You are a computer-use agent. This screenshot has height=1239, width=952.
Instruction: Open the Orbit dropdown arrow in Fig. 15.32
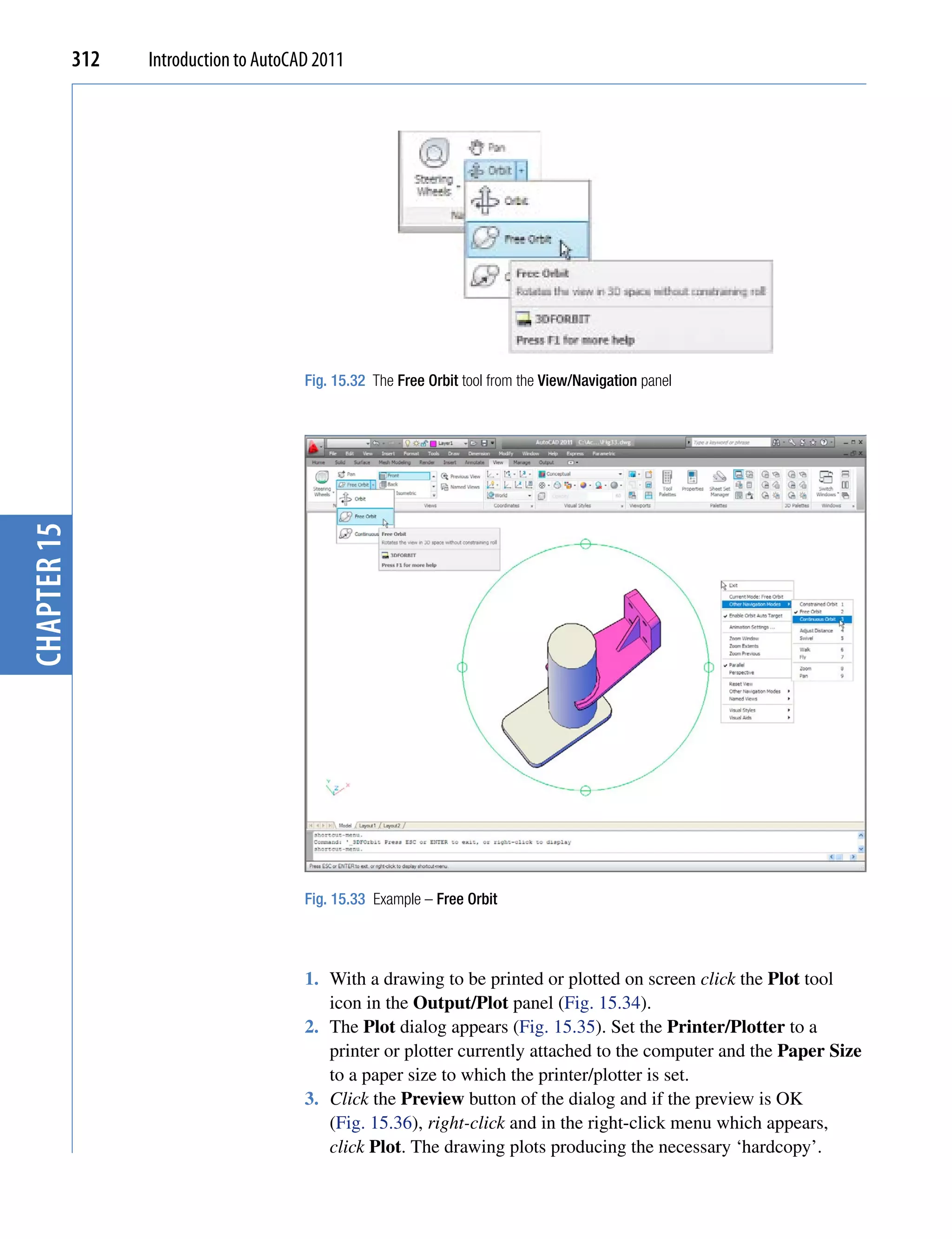coord(522,170)
